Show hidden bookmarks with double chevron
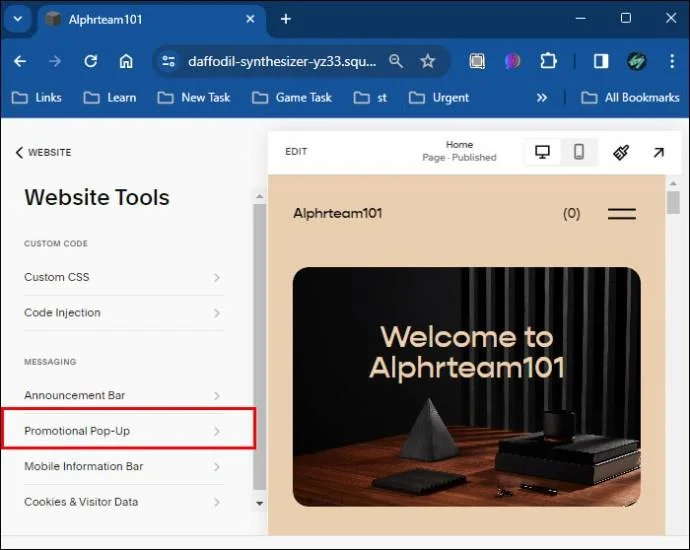The image size is (690, 550). (542, 98)
